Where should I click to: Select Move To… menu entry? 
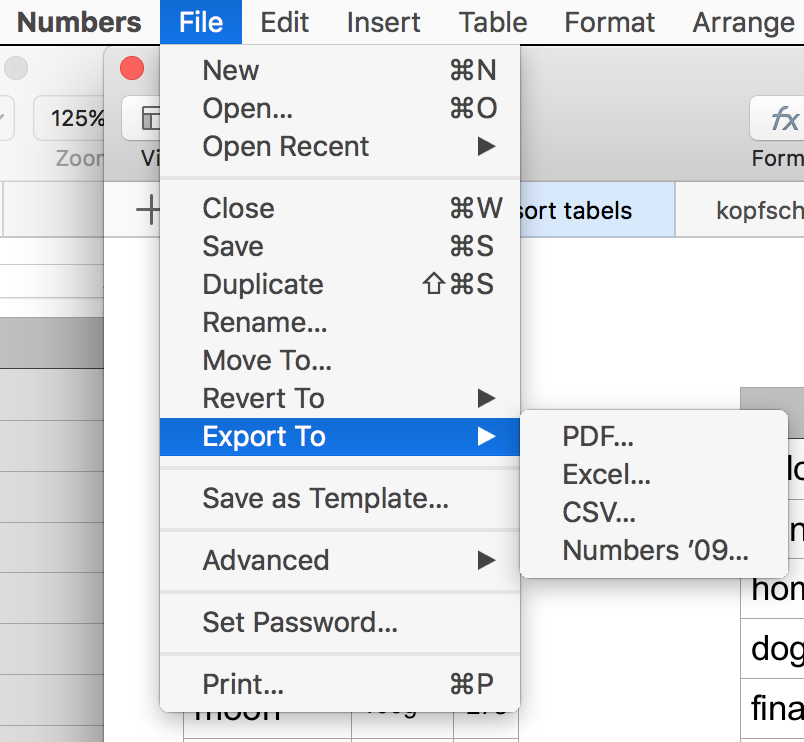tap(267, 361)
